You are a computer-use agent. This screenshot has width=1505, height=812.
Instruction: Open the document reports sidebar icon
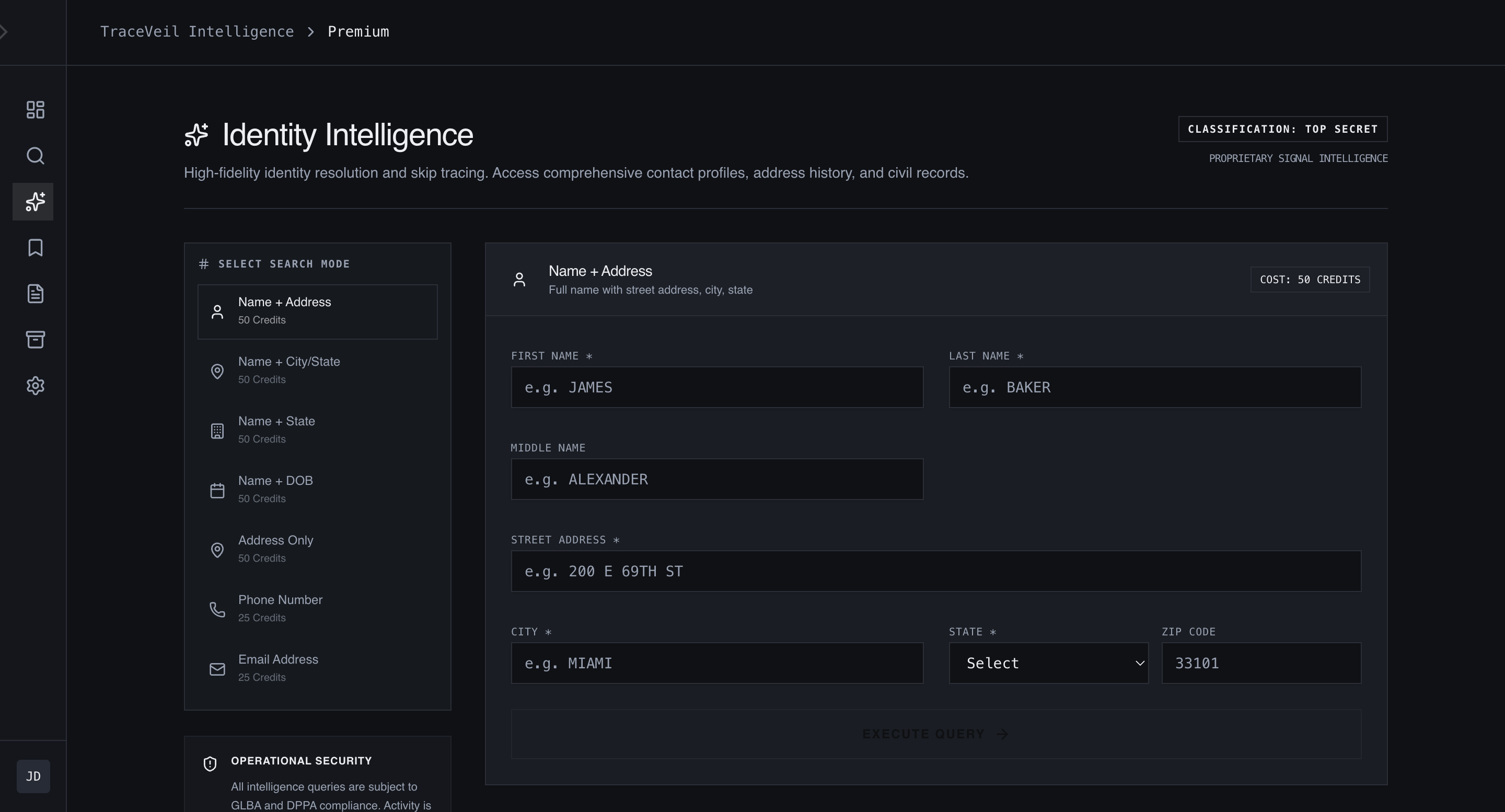[35, 293]
